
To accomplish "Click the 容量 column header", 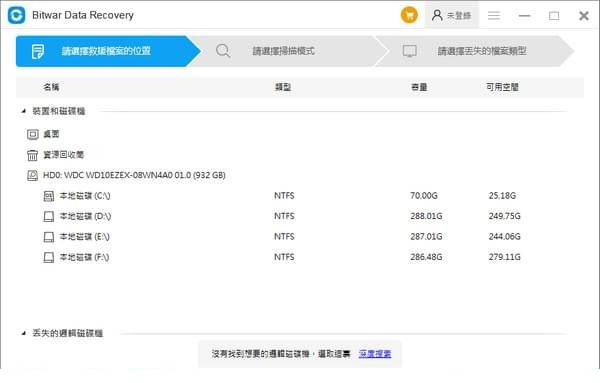I will pos(419,87).
